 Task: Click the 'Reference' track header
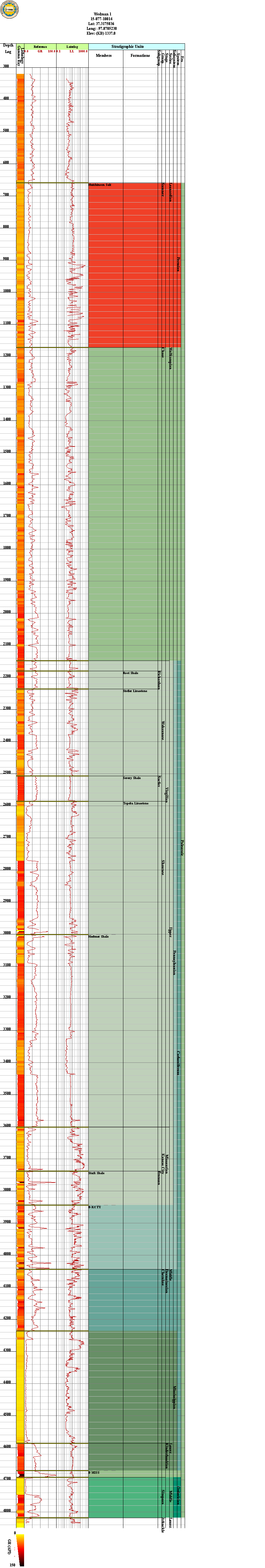[x=40, y=46]
